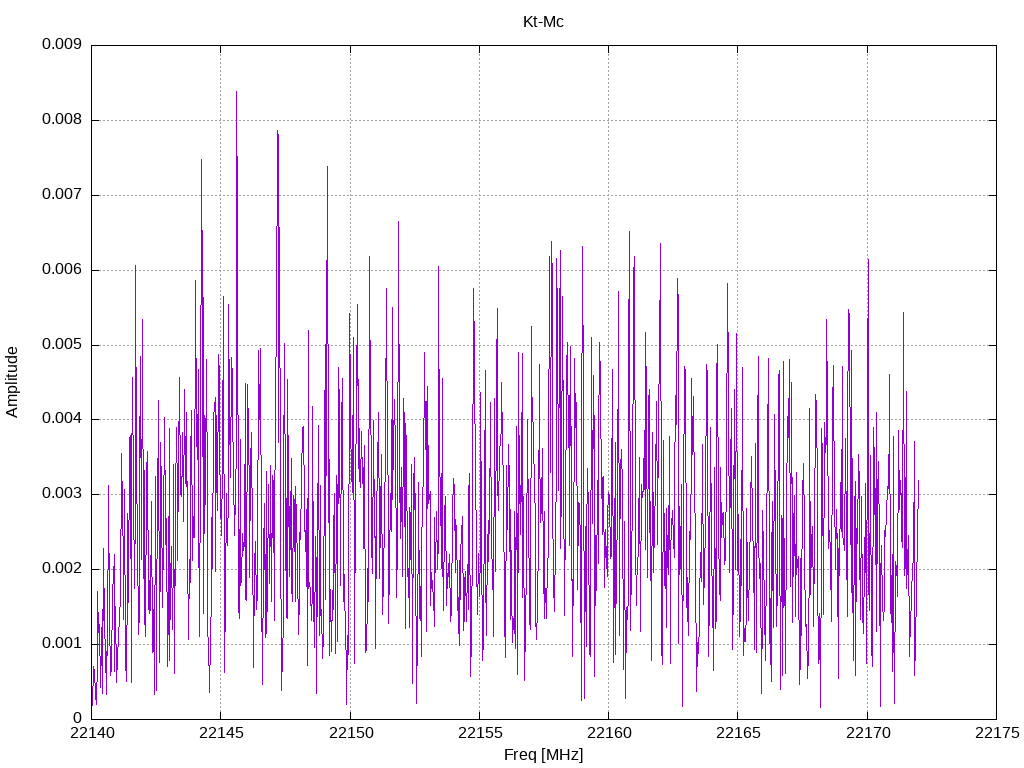Select the 0.006 y-axis tick label
Image resolution: width=1024 pixels, height=768 pixels.
(61, 270)
